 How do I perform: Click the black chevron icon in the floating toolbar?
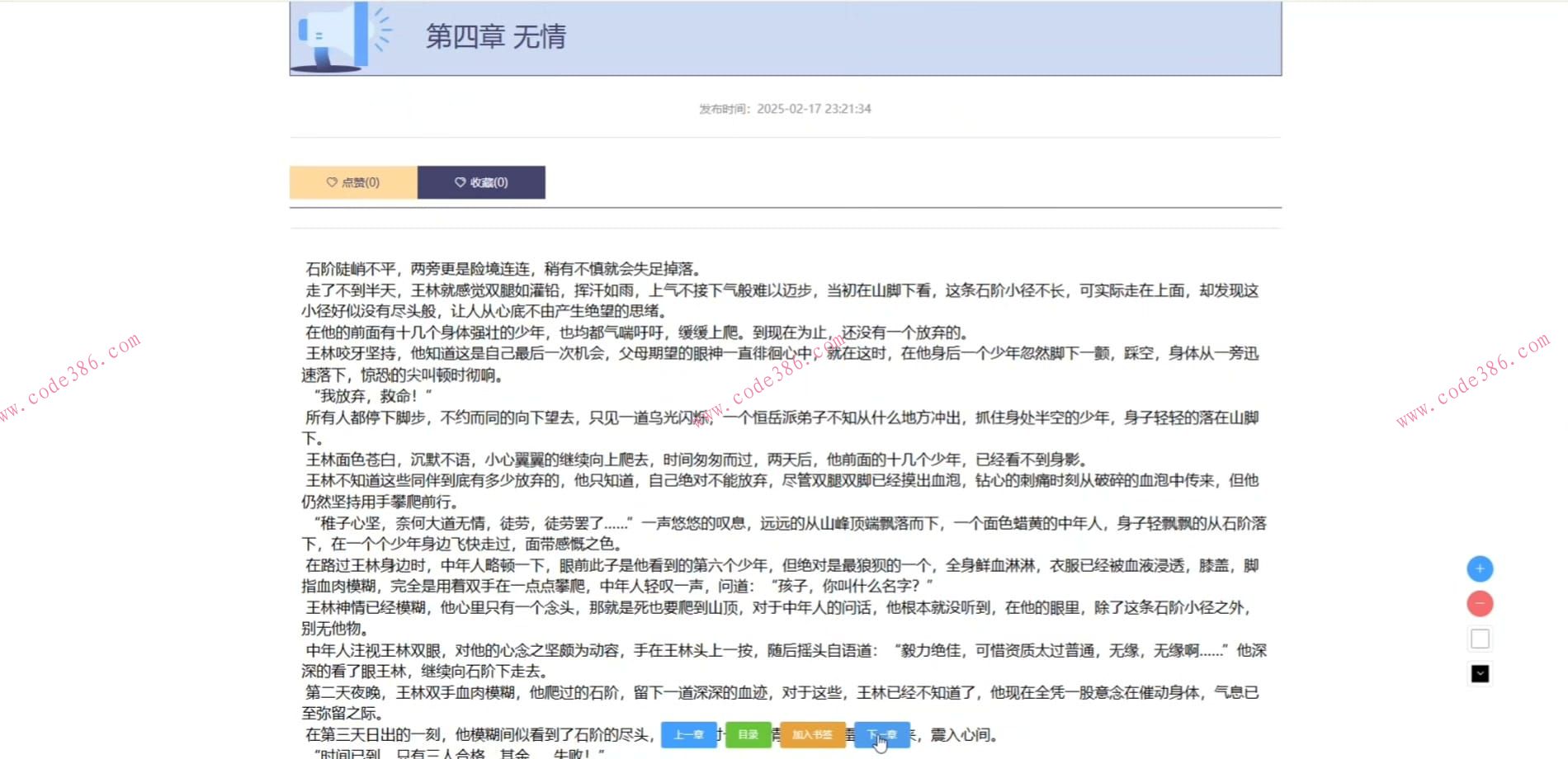tap(1480, 673)
